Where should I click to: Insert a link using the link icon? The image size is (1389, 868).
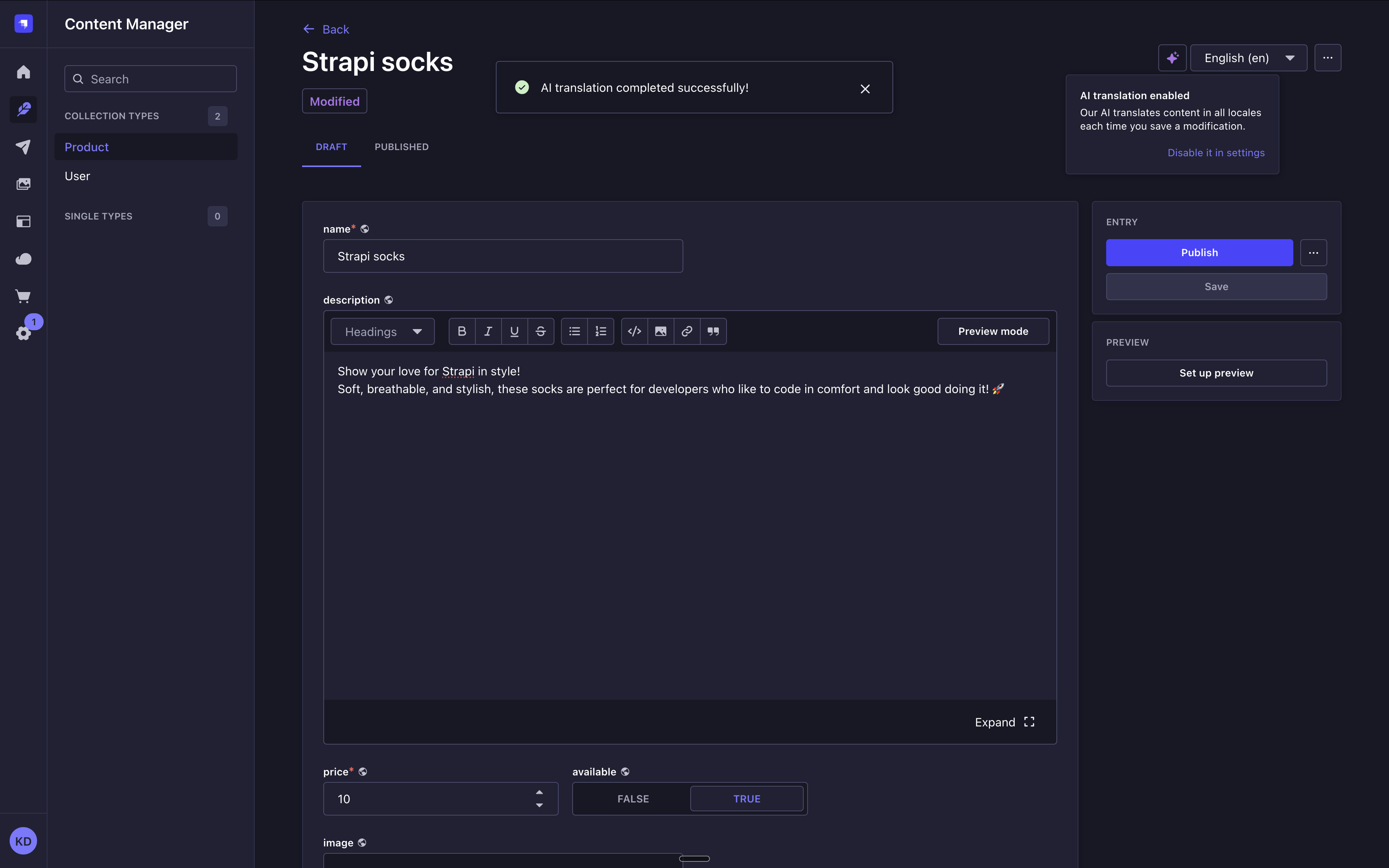point(686,331)
